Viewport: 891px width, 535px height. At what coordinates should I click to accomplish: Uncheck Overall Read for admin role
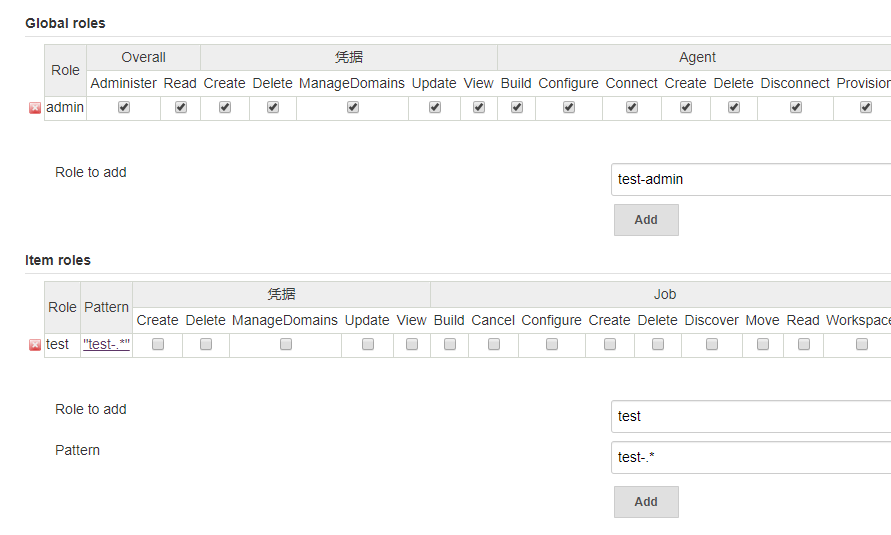point(181,107)
